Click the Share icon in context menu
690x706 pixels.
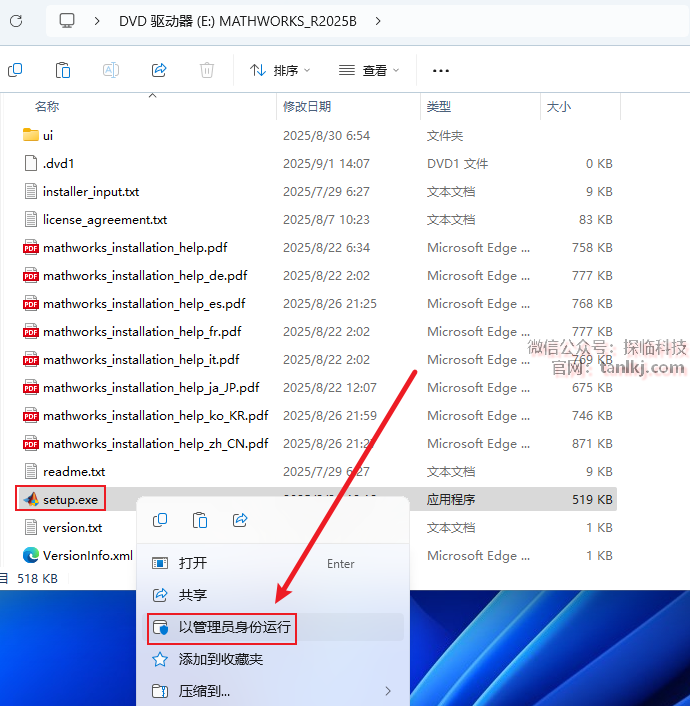(x=240, y=520)
